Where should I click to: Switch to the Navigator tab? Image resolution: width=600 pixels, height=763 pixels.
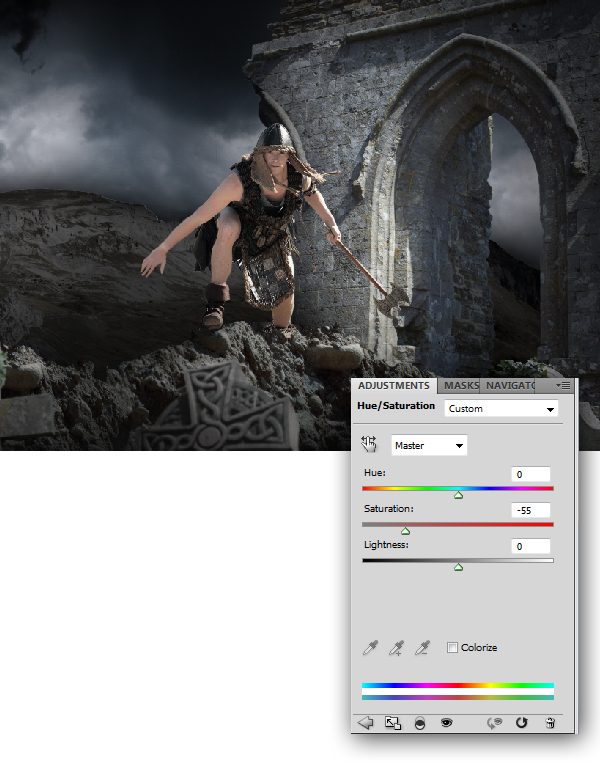point(510,386)
